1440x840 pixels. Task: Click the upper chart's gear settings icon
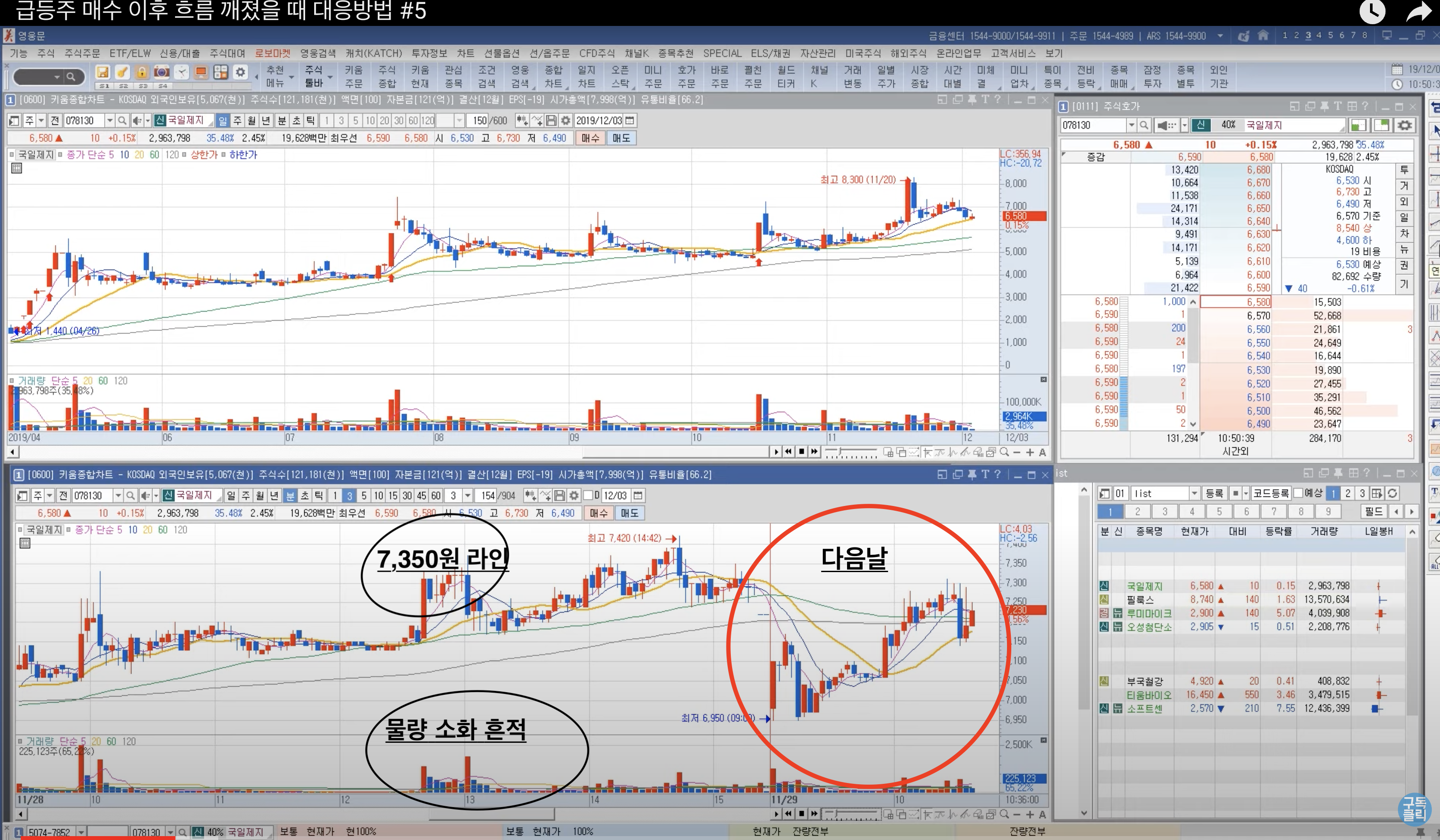[565, 121]
